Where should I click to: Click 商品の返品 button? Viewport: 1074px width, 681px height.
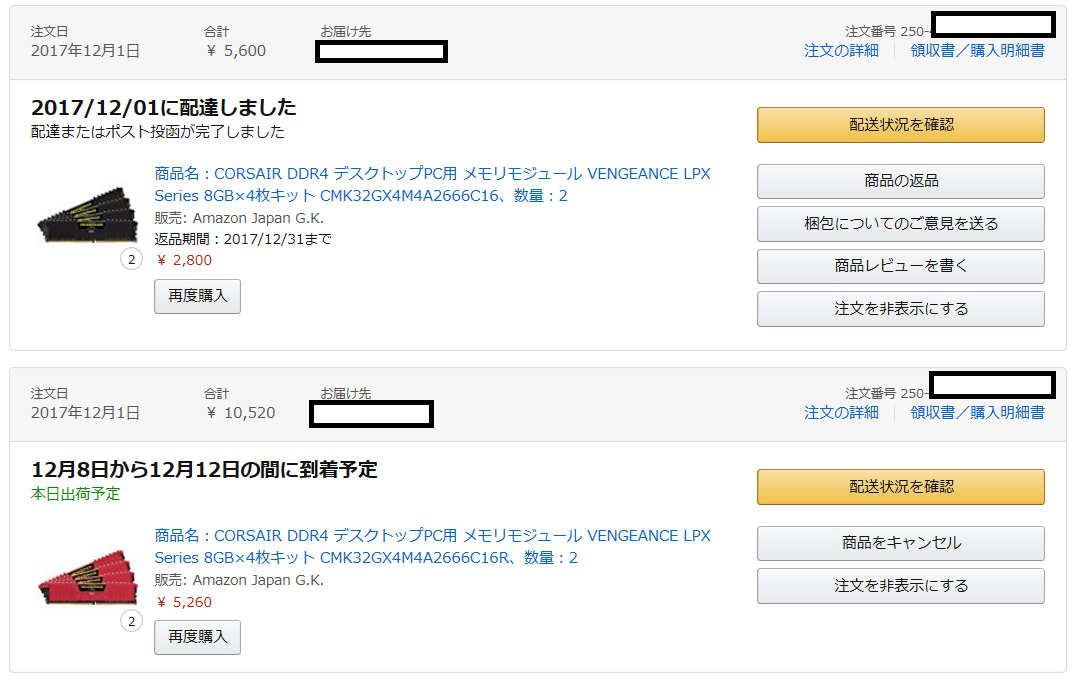900,182
